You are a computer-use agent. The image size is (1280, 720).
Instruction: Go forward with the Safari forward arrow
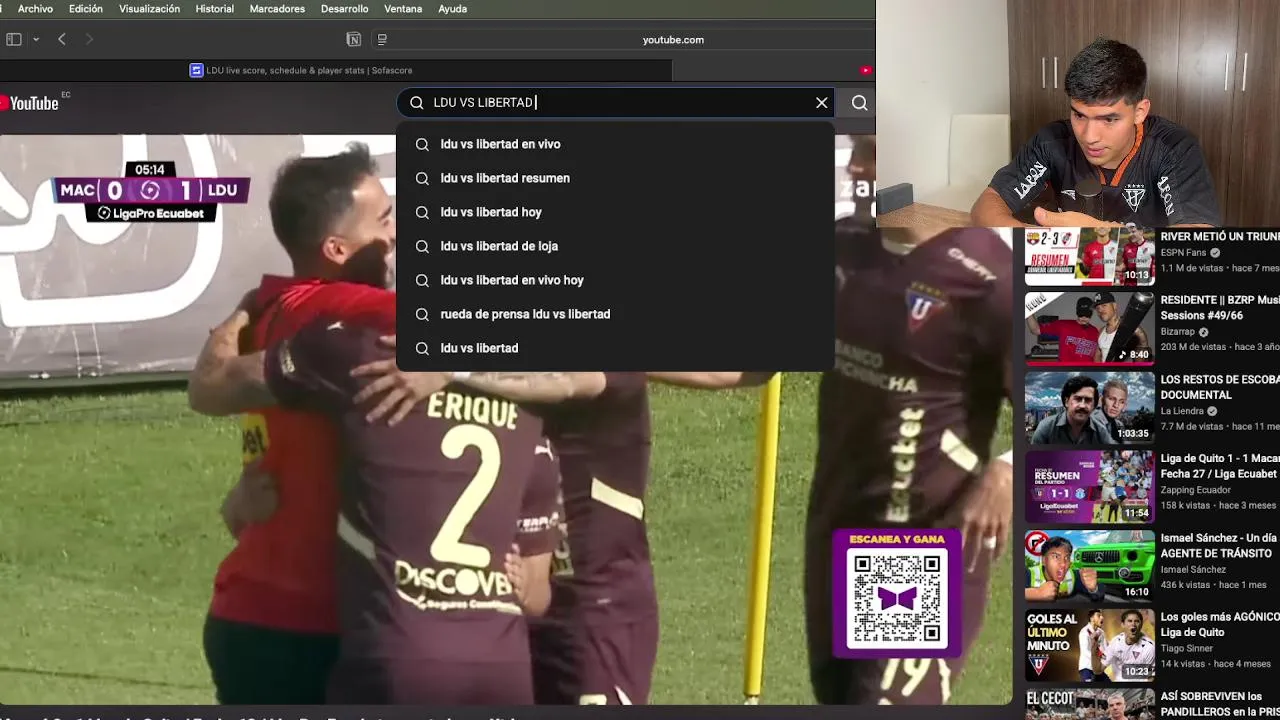tap(89, 39)
